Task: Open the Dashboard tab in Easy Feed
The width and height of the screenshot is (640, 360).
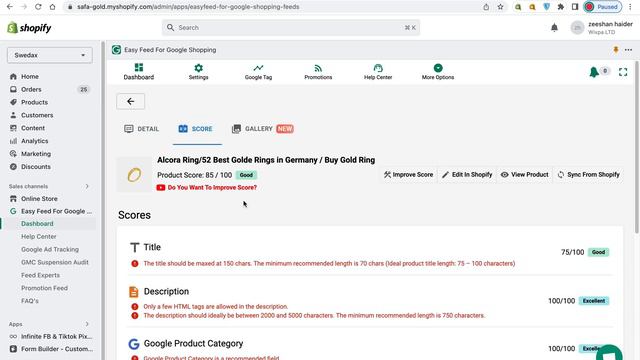Action: pyautogui.click(x=139, y=72)
